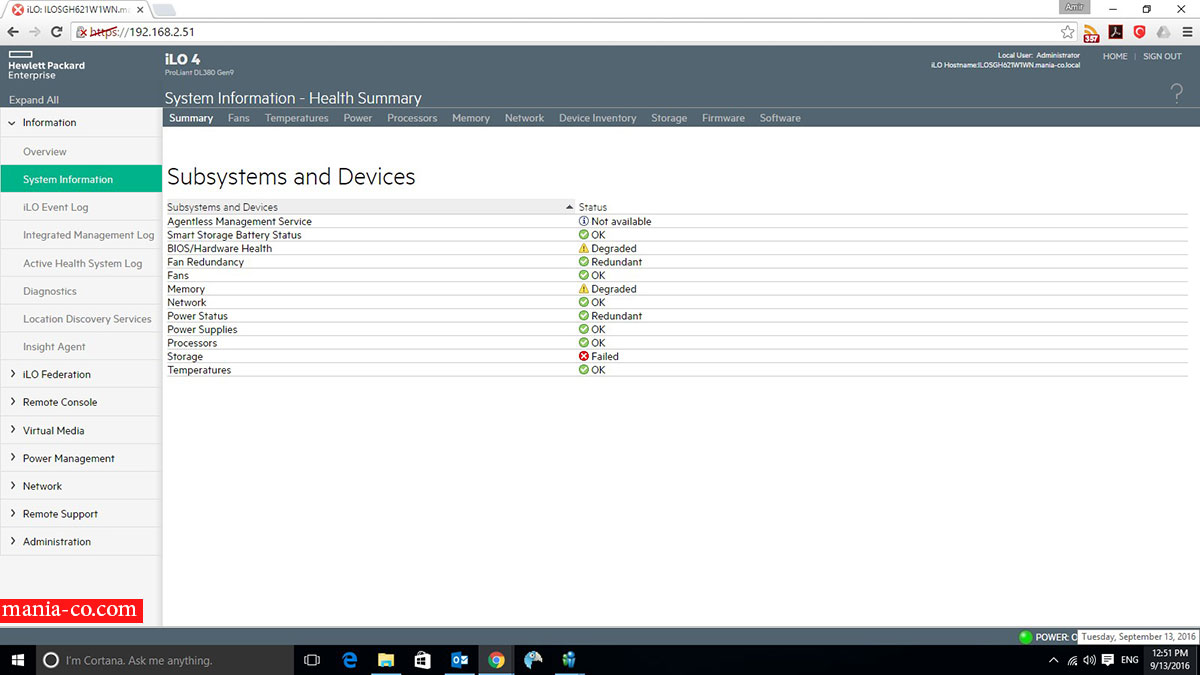Open the Windows Store taskbar icon
This screenshot has height=675, width=1200.
(423, 660)
